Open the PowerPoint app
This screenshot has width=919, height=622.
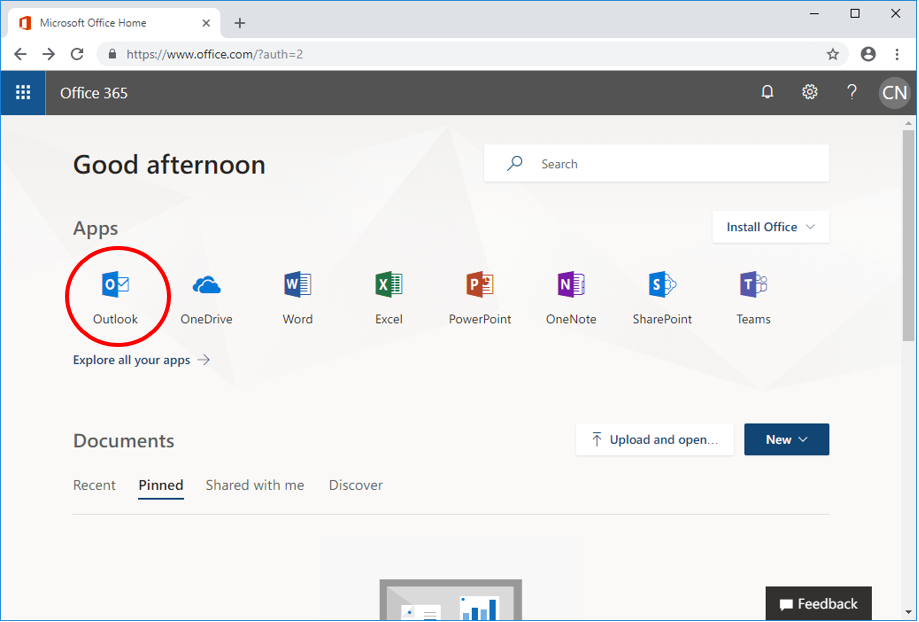coord(480,297)
